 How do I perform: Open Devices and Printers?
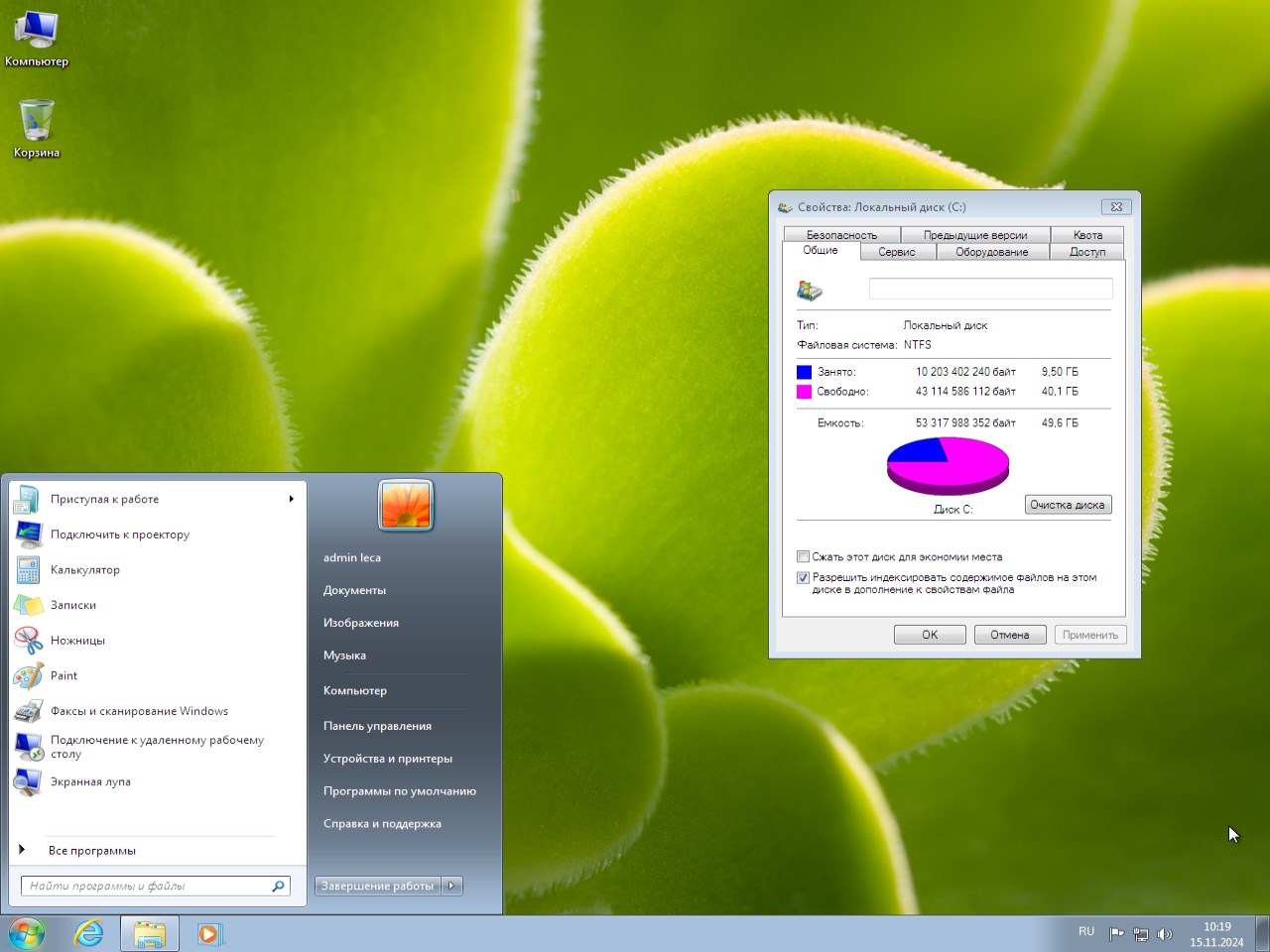coord(388,759)
